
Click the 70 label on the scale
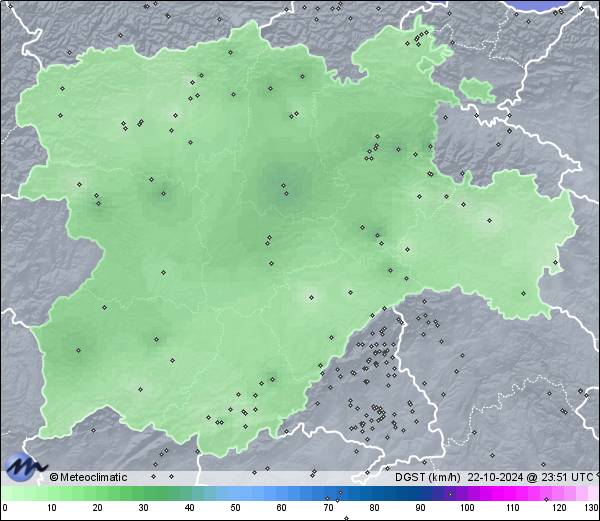[x=328, y=508]
